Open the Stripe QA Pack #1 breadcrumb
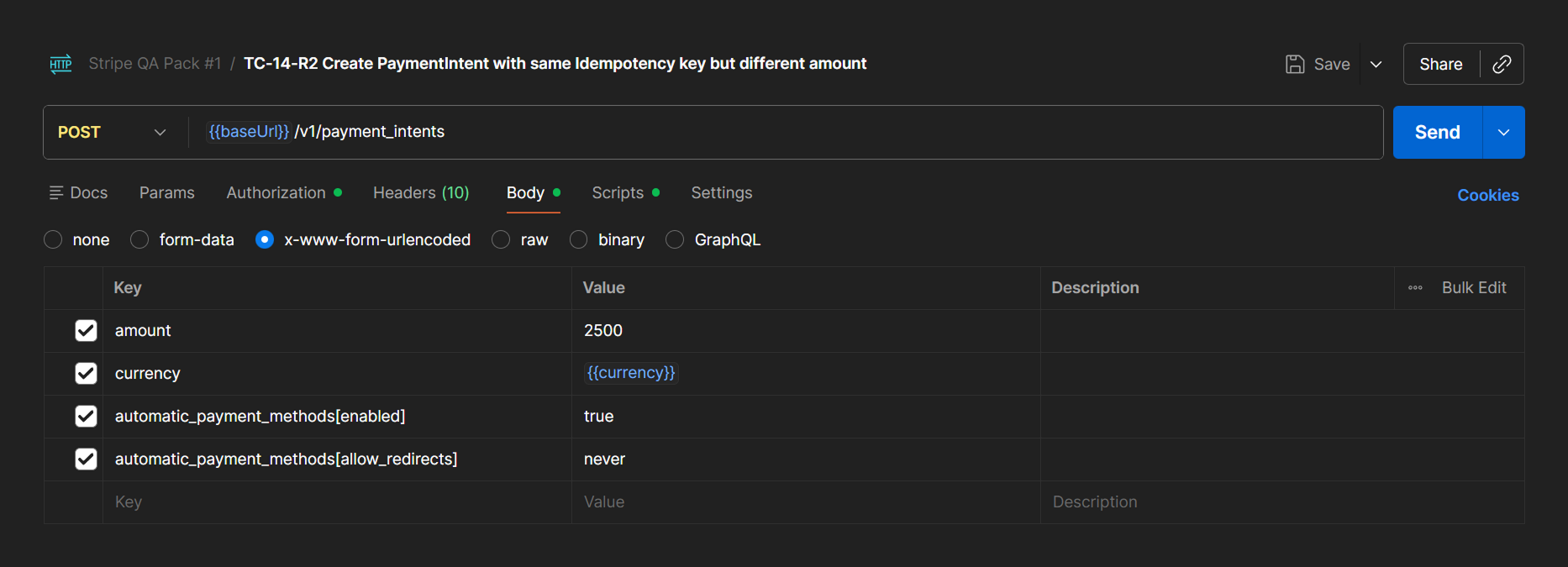Screen dimensions: 1568x567 tap(155, 63)
